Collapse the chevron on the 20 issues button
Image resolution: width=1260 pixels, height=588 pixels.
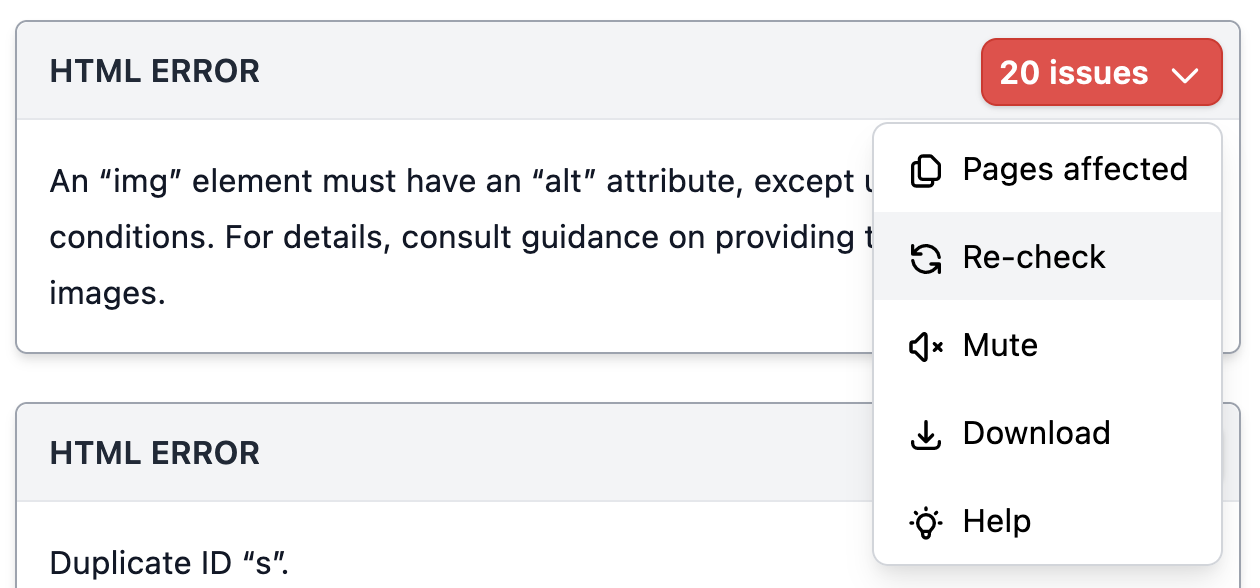click(1184, 75)
